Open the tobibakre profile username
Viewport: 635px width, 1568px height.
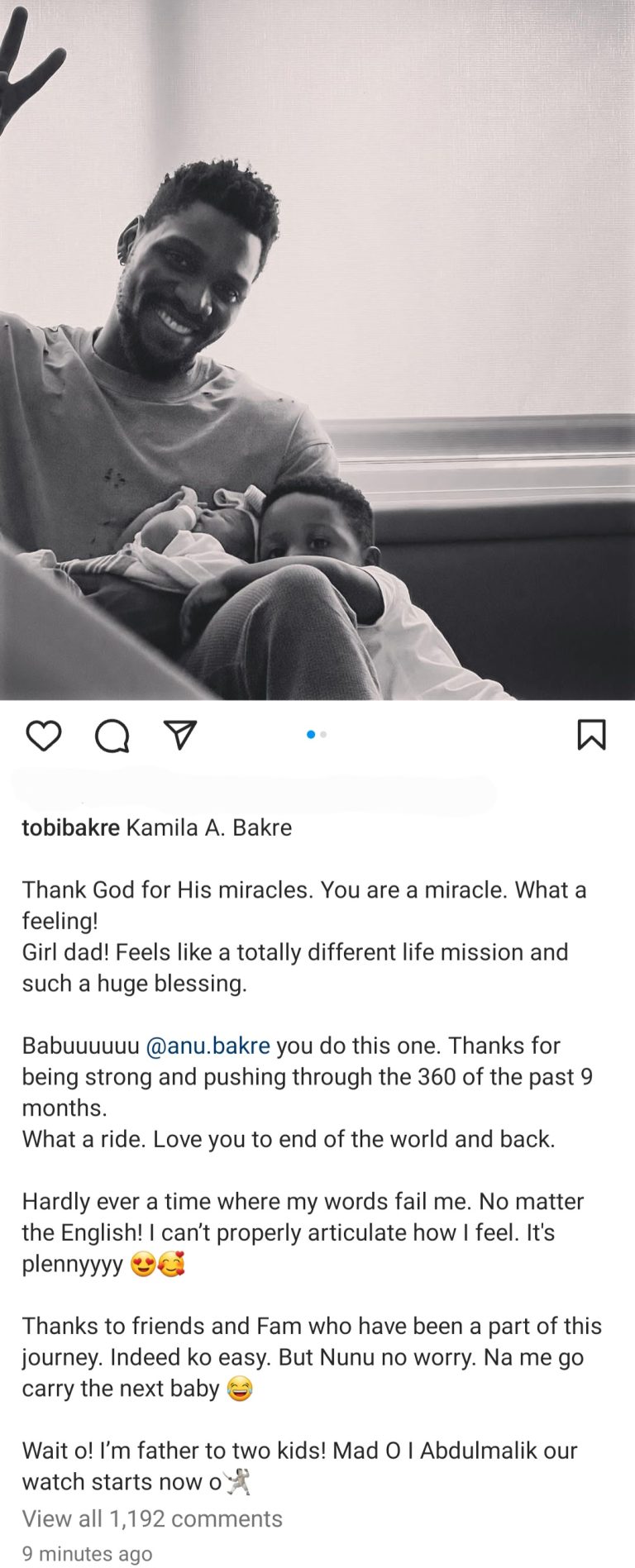click(70, 827)
